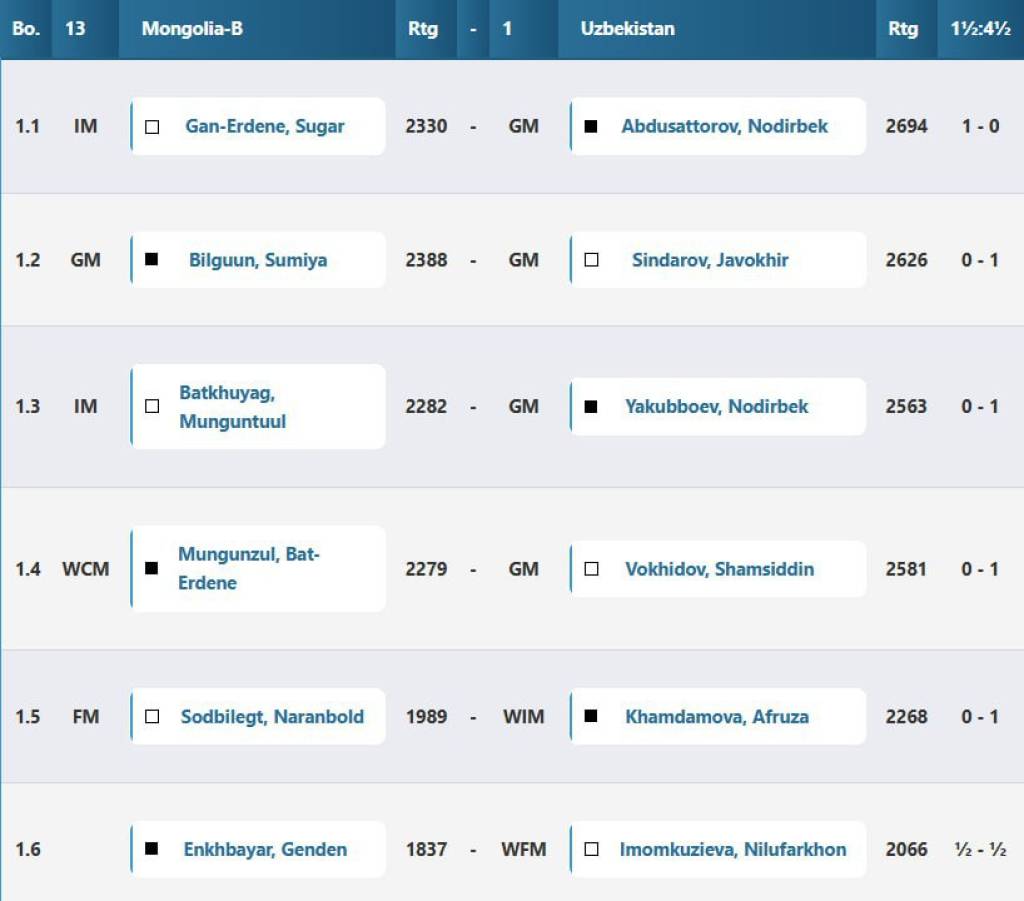The image size is (1024, 901).
Task: Click white piece icon beside Vokhidov, Shamsiddin
Action: 591,569
